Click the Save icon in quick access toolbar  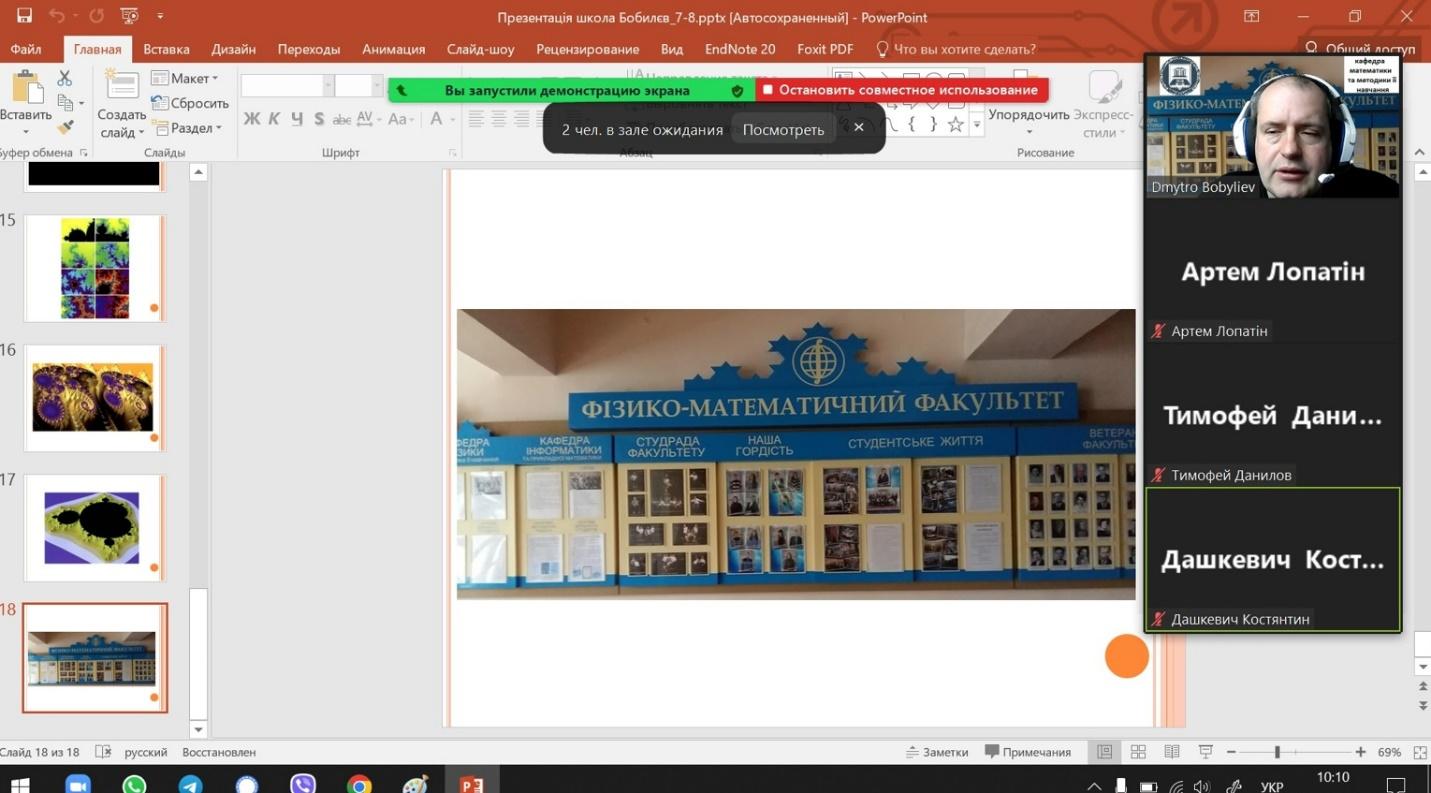tap(24, 16)
